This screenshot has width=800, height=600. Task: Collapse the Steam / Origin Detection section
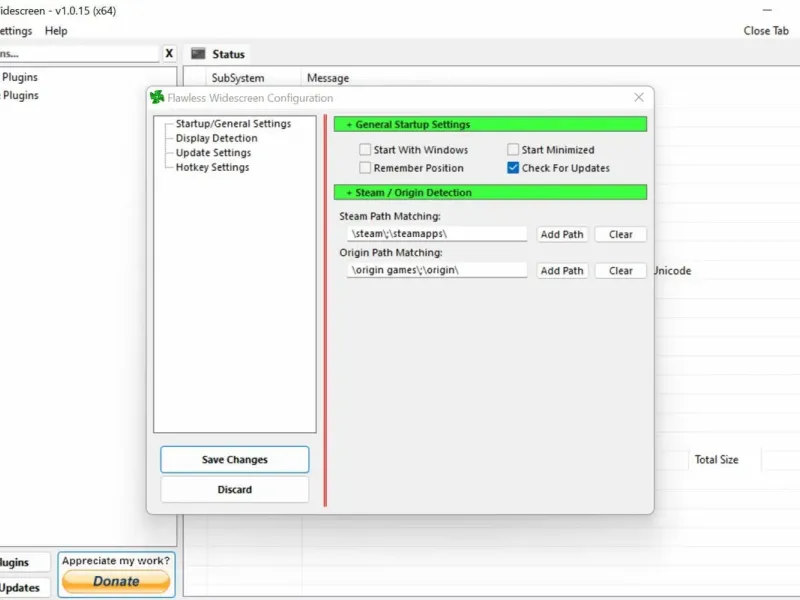[x=490, y=192]
